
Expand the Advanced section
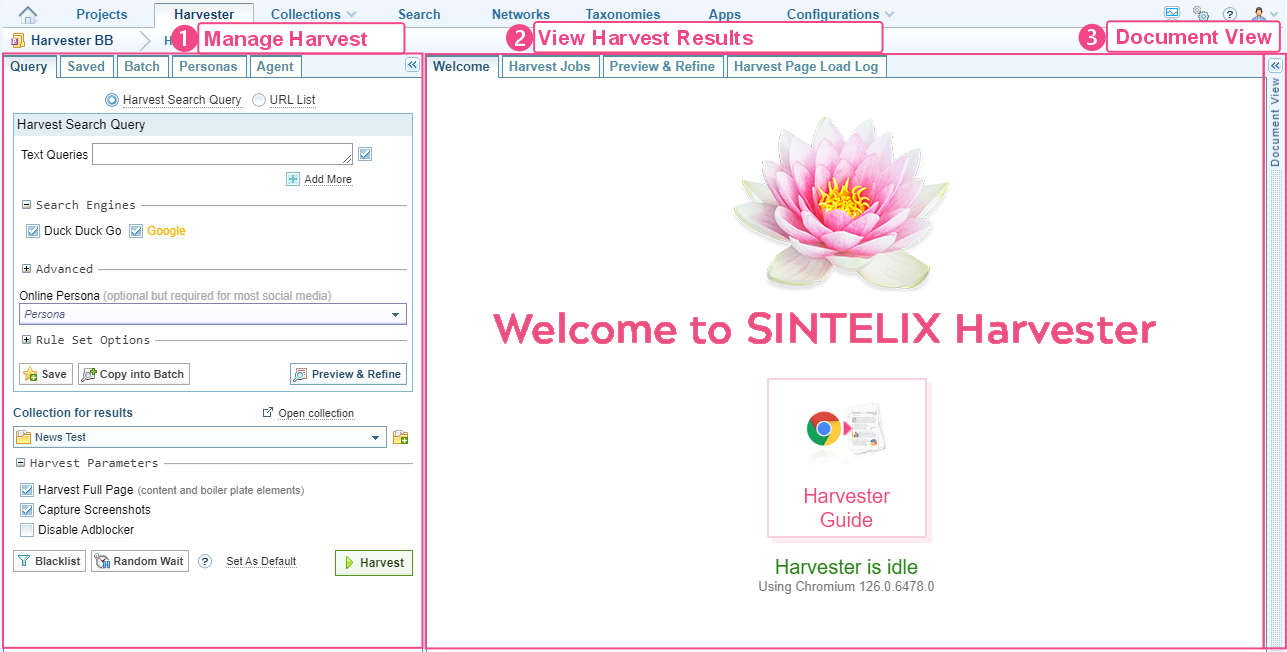[x=26, y=269]
